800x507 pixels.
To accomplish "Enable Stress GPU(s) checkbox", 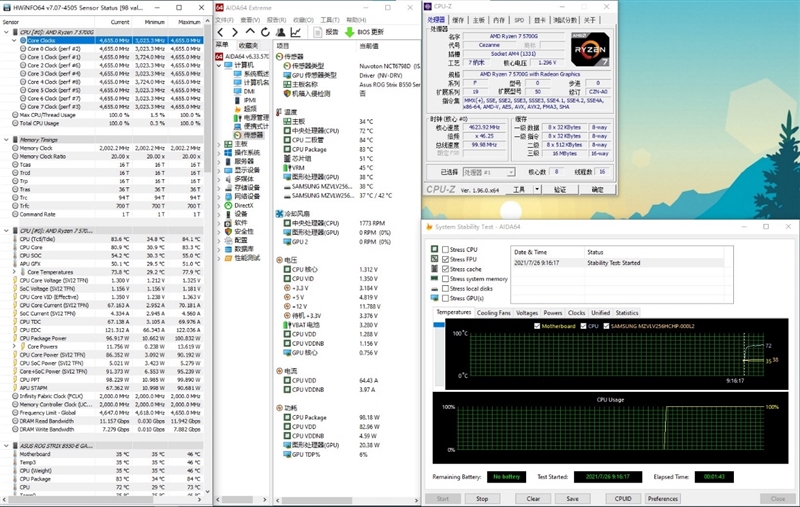I will pyautogui.click(x=445, y=298).
